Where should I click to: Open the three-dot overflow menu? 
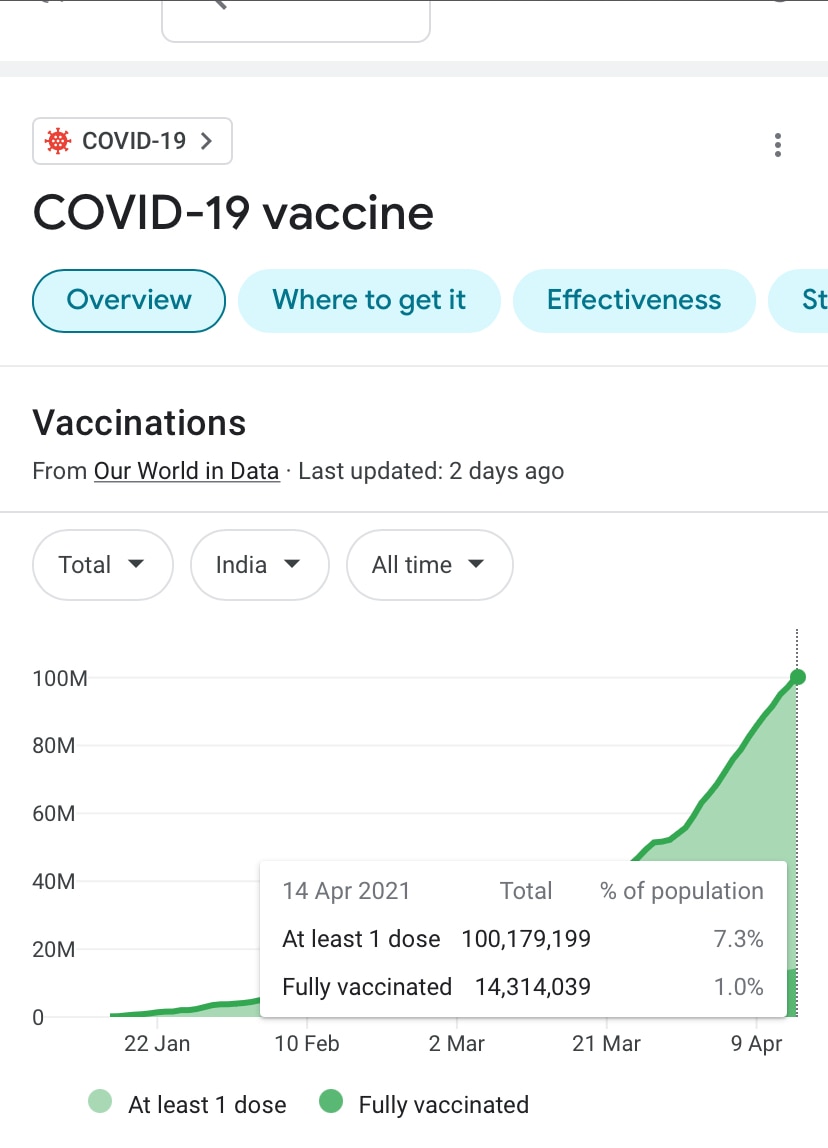777,145
